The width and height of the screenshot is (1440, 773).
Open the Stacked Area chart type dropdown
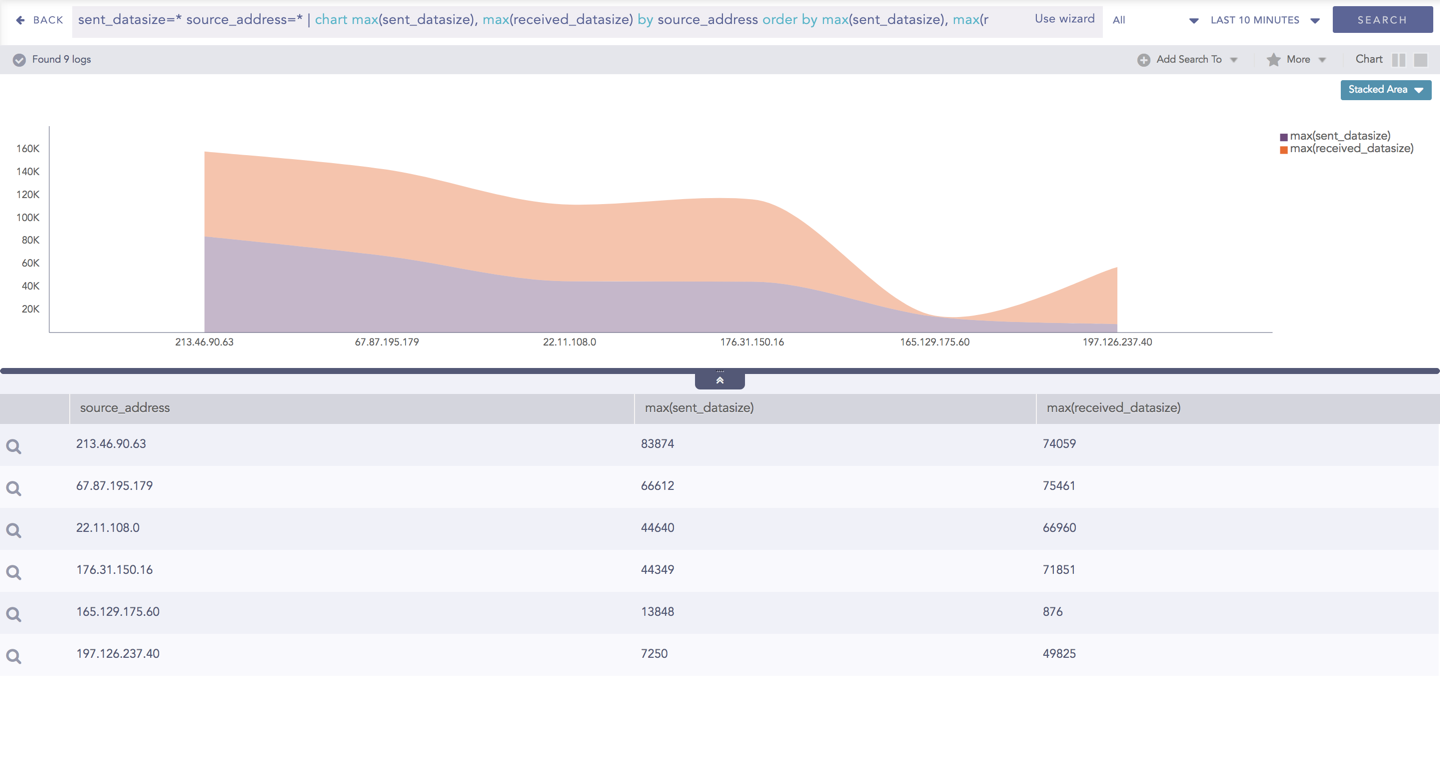point(1385,90)
